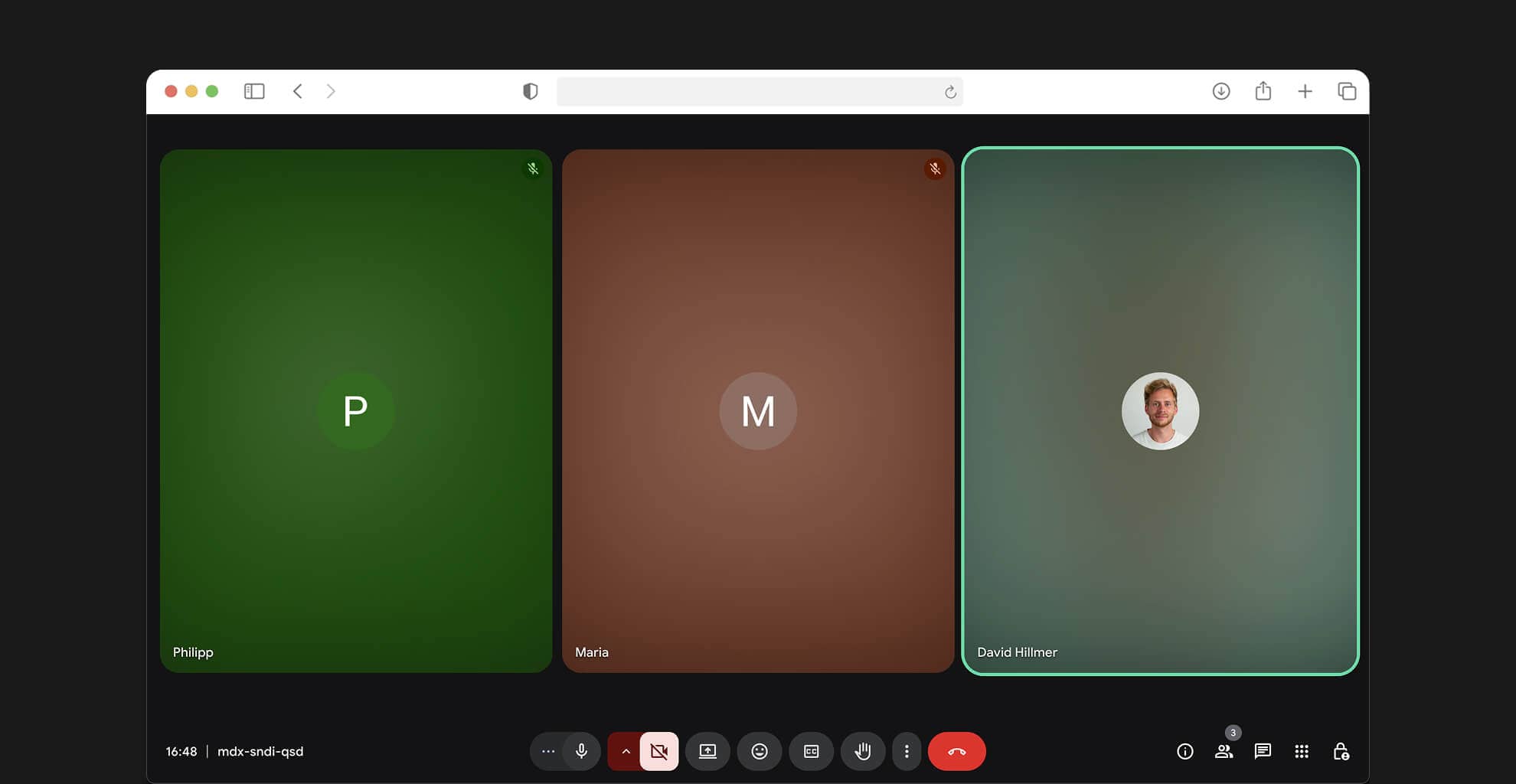Open the activities grid

coord(1302,751)
